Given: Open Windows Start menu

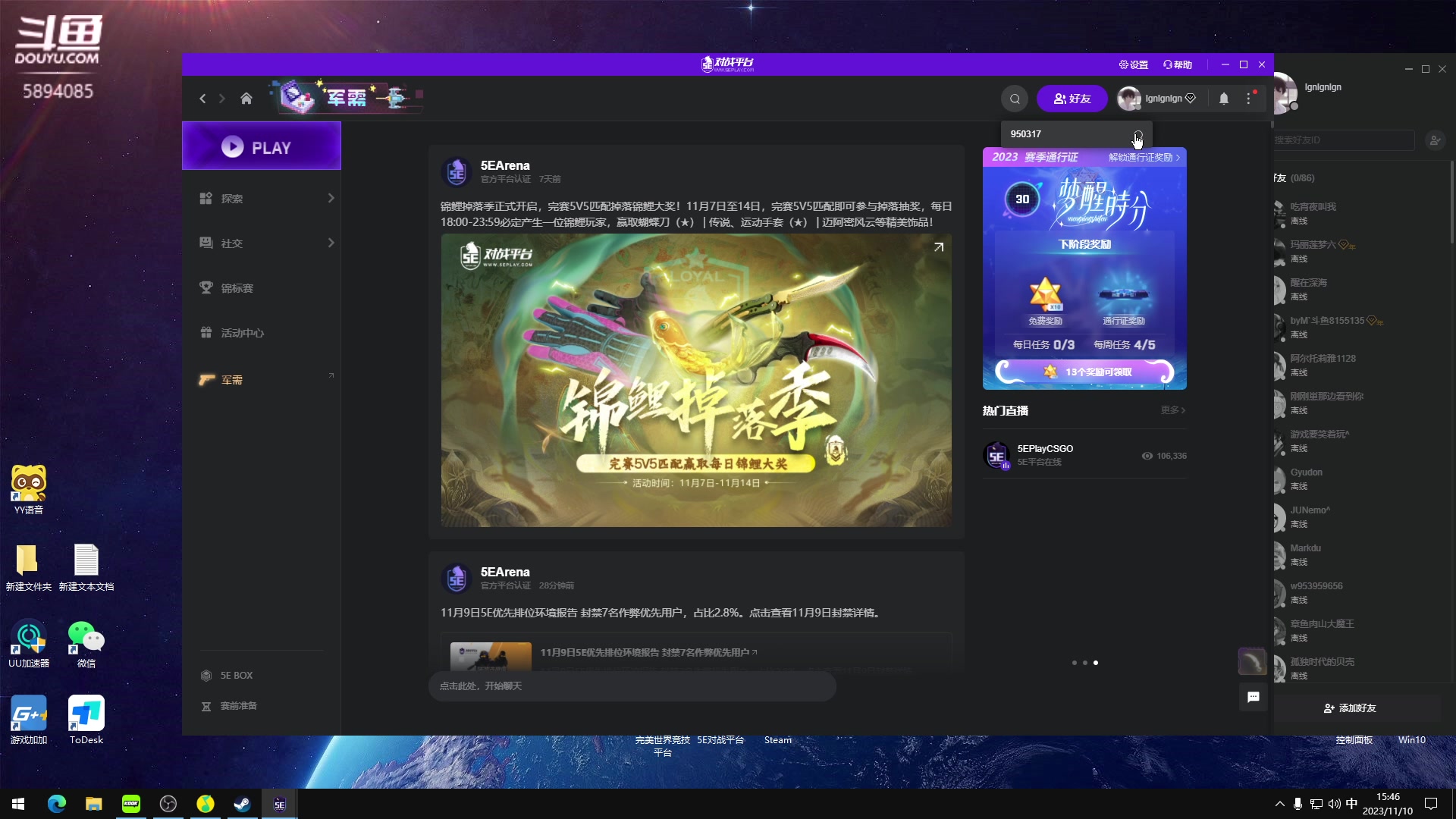Looking at the screenshot, I should point(18,804).
